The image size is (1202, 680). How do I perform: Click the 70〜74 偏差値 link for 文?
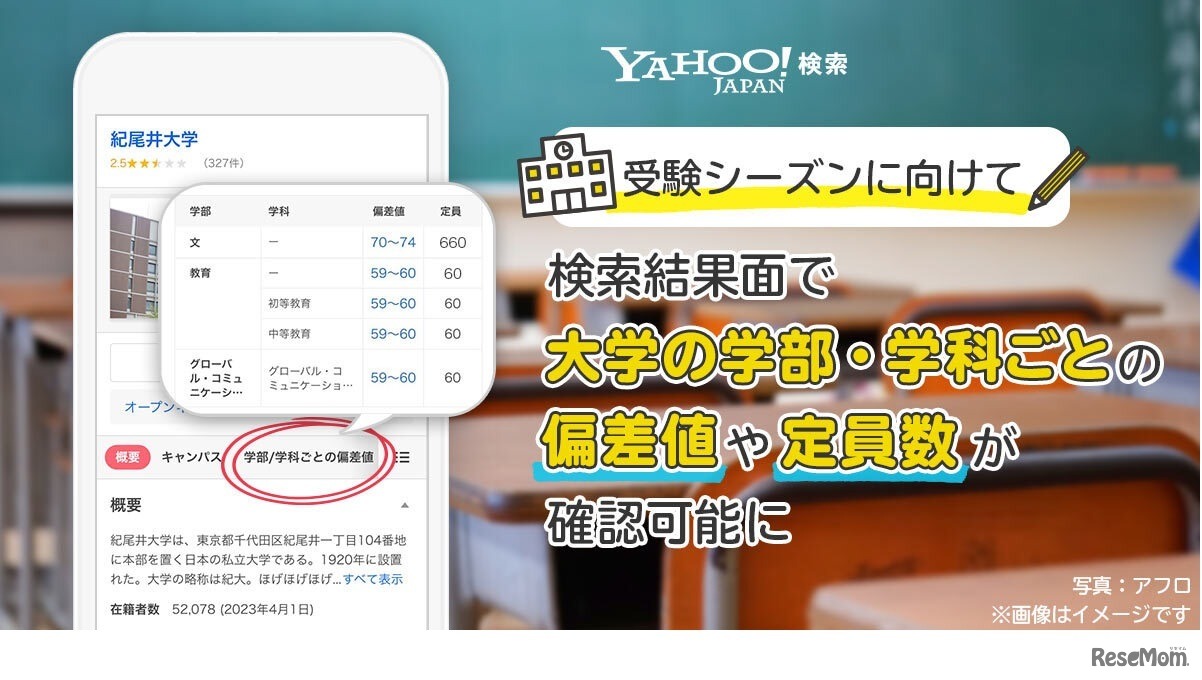(x=392, y=242)
